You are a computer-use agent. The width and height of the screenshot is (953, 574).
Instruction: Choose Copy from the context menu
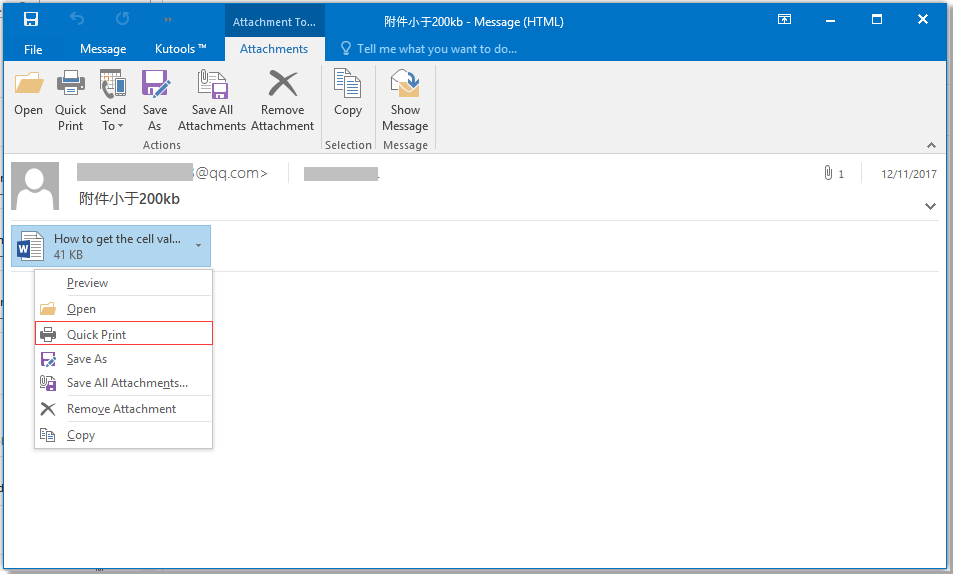coord(123,435)
